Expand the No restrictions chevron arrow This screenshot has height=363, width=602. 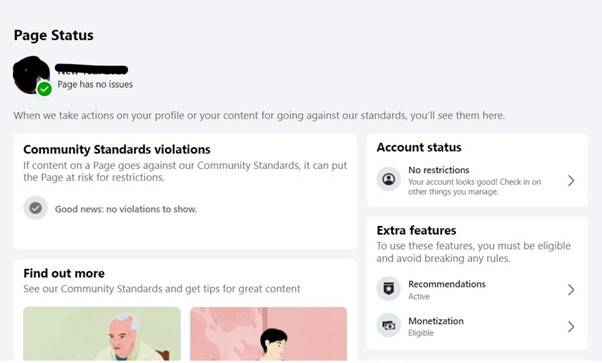point(571,181)
